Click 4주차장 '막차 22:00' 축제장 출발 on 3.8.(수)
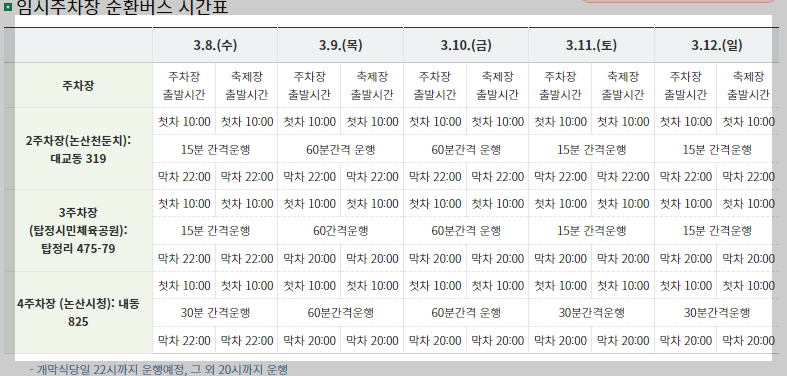This screenshot has width=787, height=376. (246, 341)
